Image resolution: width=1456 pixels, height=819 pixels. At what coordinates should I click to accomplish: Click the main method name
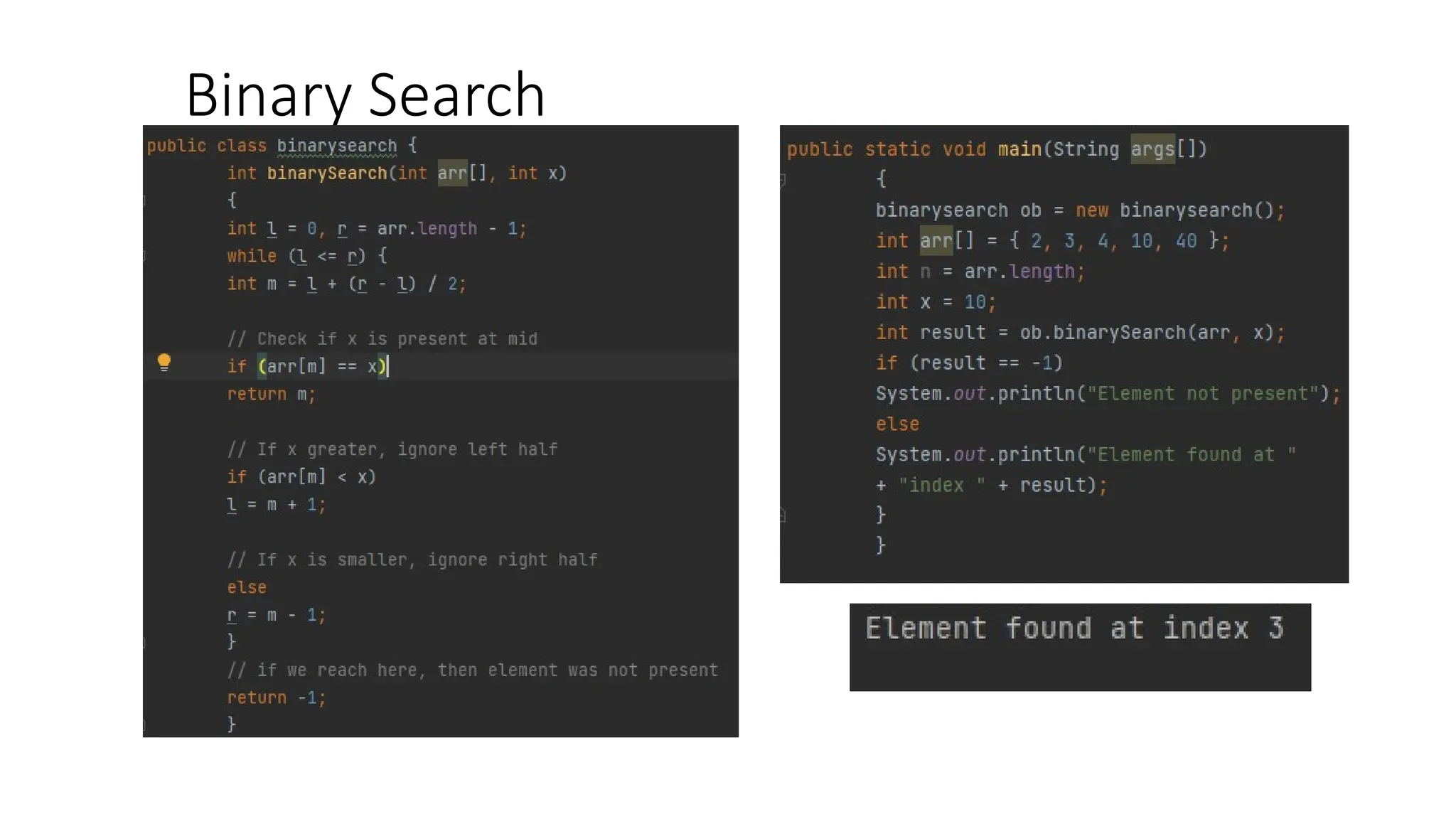point(1019,149)
